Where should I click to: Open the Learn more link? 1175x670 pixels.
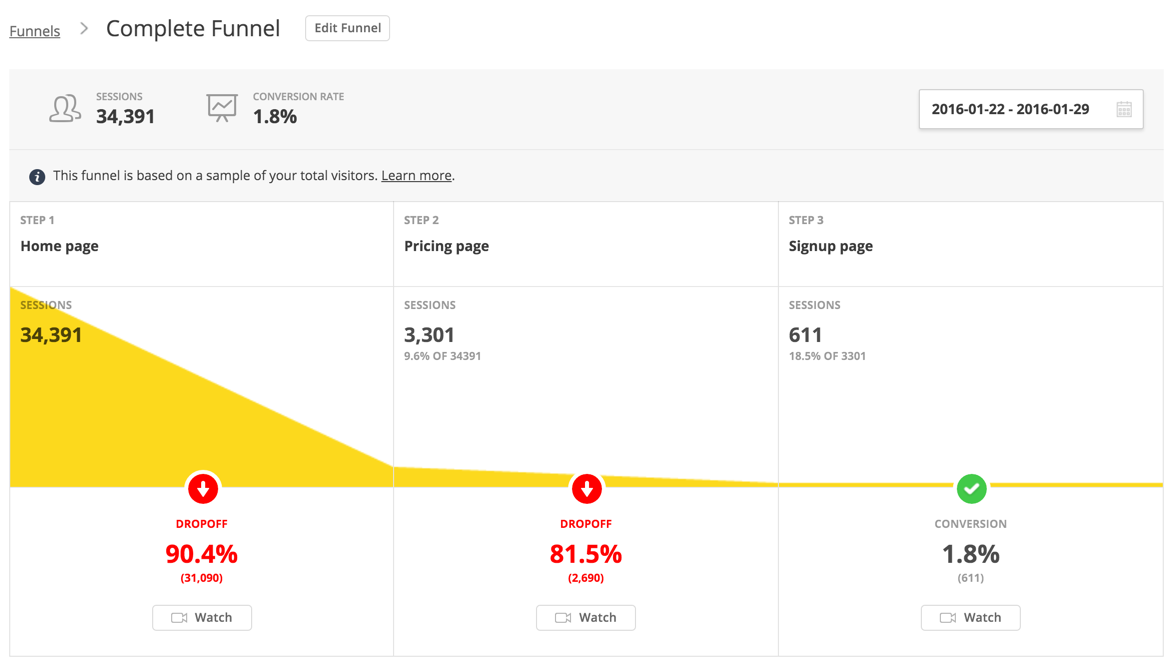(x=416, y=176)
